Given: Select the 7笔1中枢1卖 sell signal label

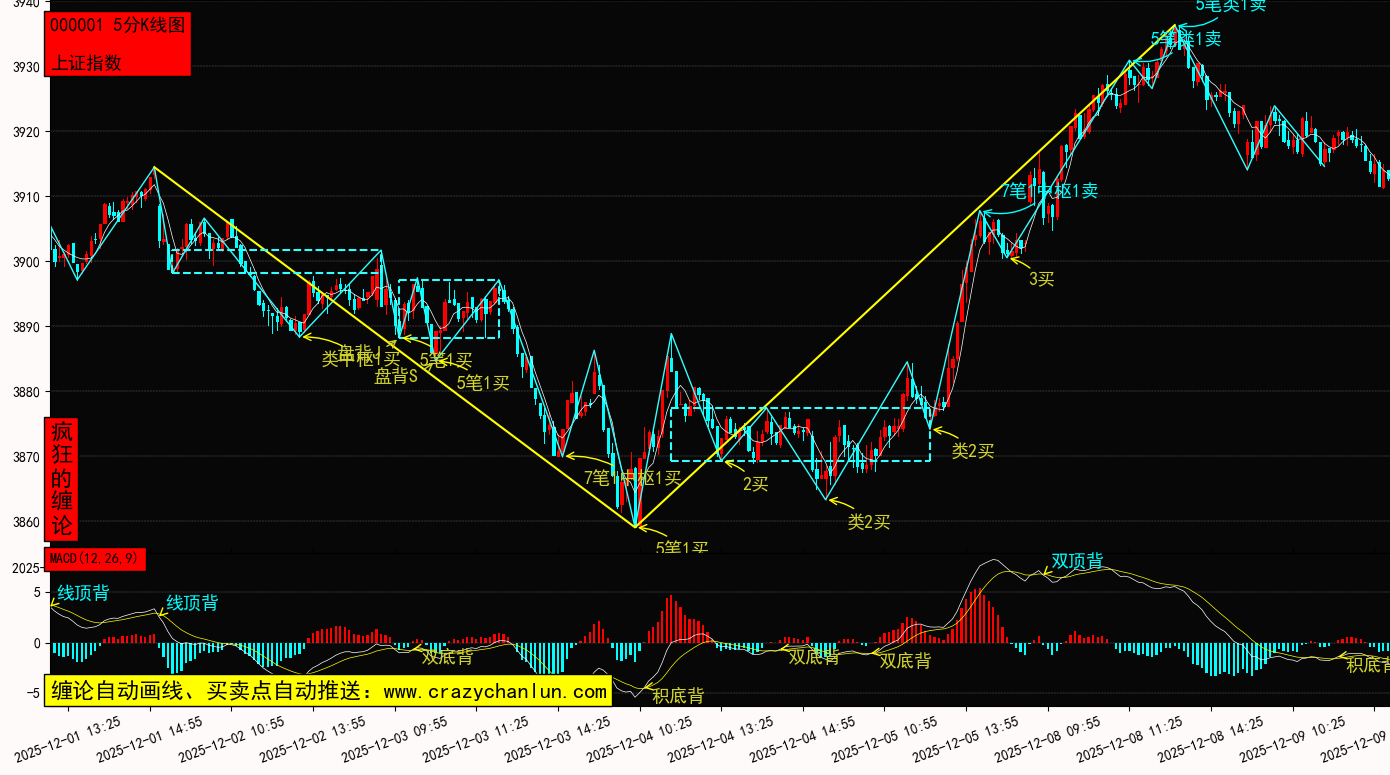Looking at the screenshot, I should pos(1050,191).
